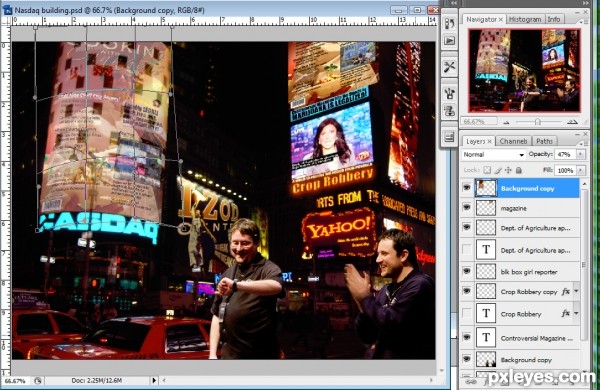Hide the Crop Robbery copy layer
Viewport: 600px width, 390px height.
click(466, 291)
